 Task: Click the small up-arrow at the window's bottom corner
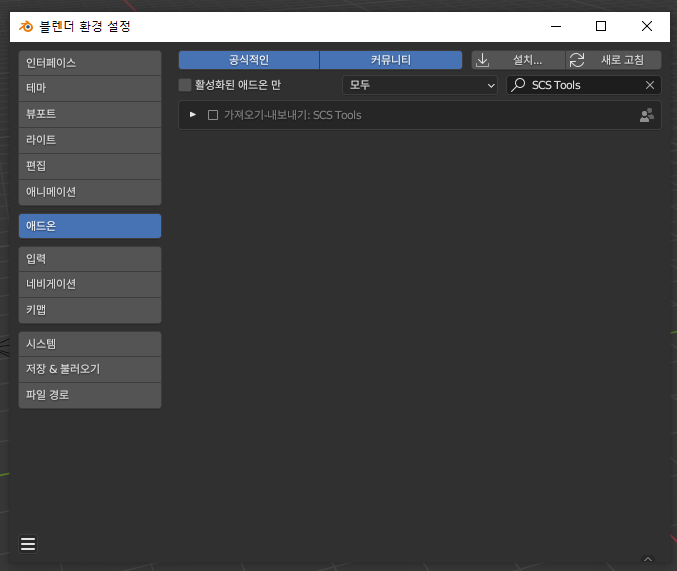point(648,559)
